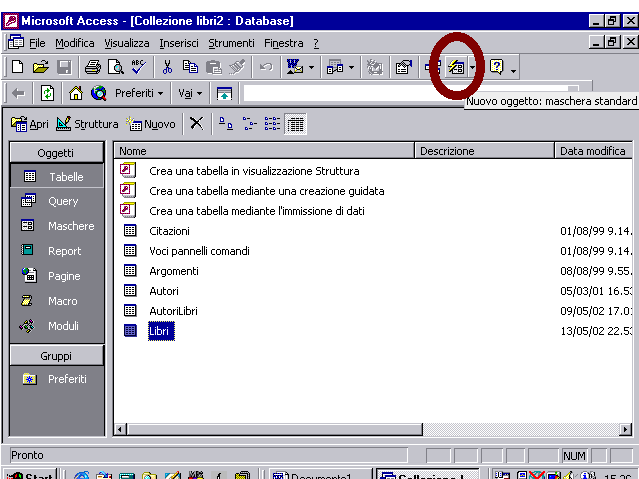Switch to Details view icon
The height and width of the screenshot is (479, 639).
tap(295, 124)
